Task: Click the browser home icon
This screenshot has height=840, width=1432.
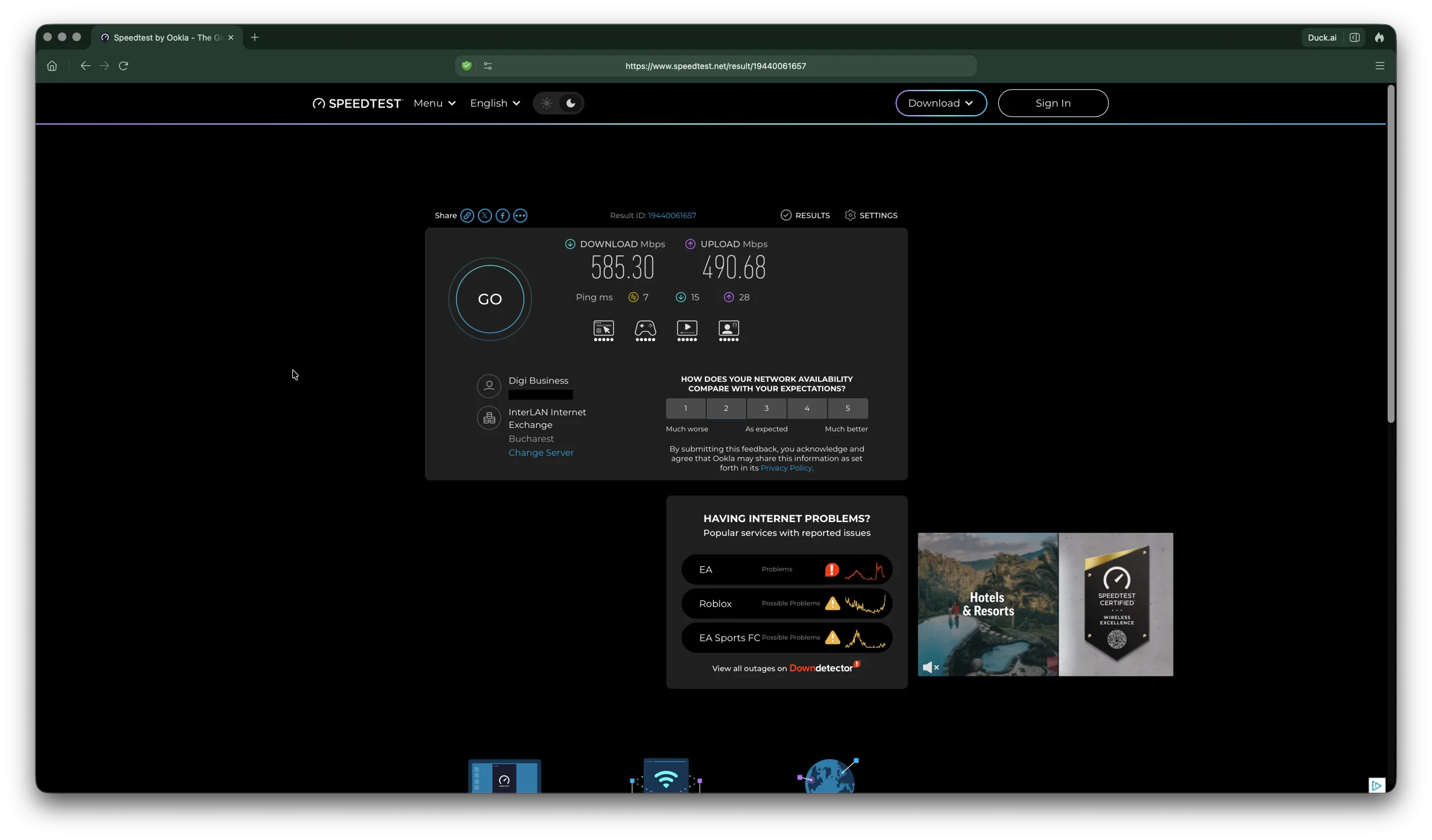Action: [52, 66]
